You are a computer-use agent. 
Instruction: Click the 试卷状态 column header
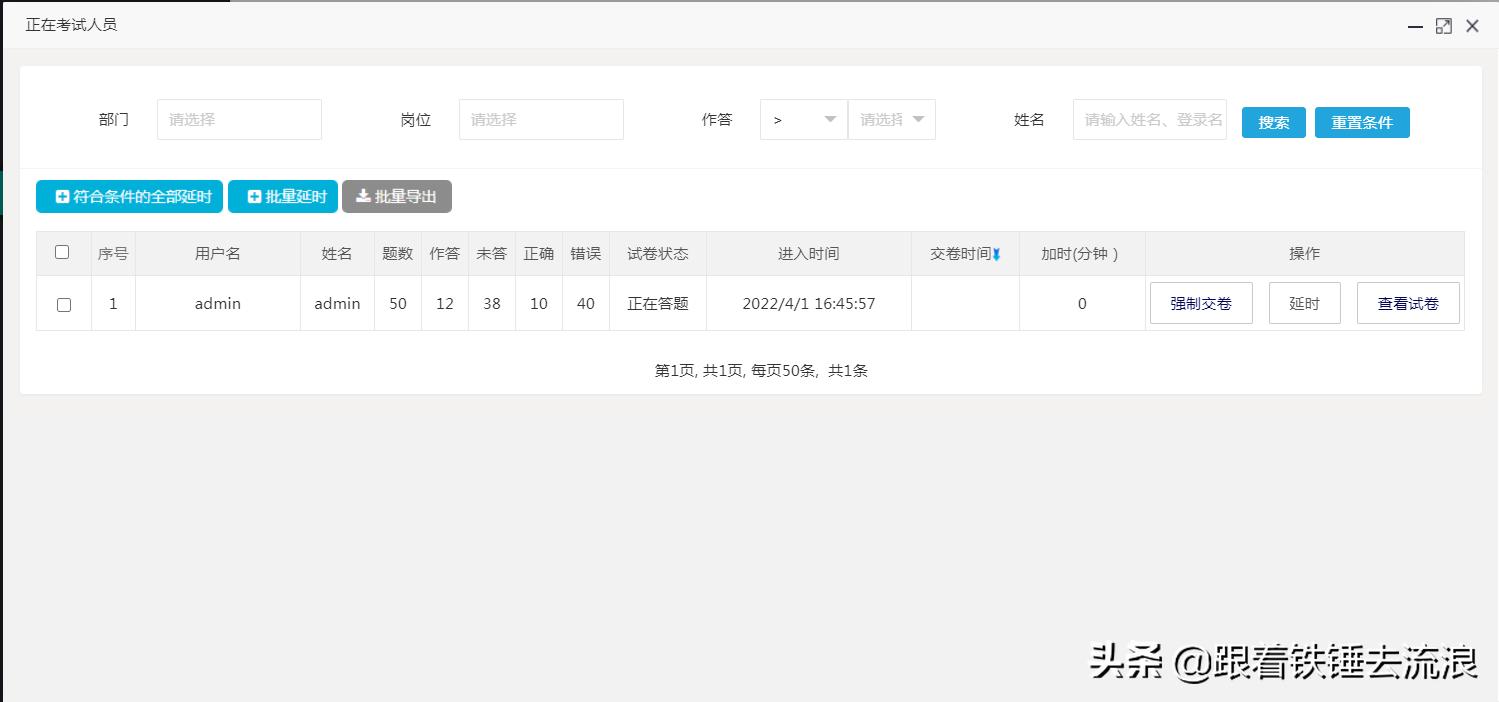click(658, 253)
